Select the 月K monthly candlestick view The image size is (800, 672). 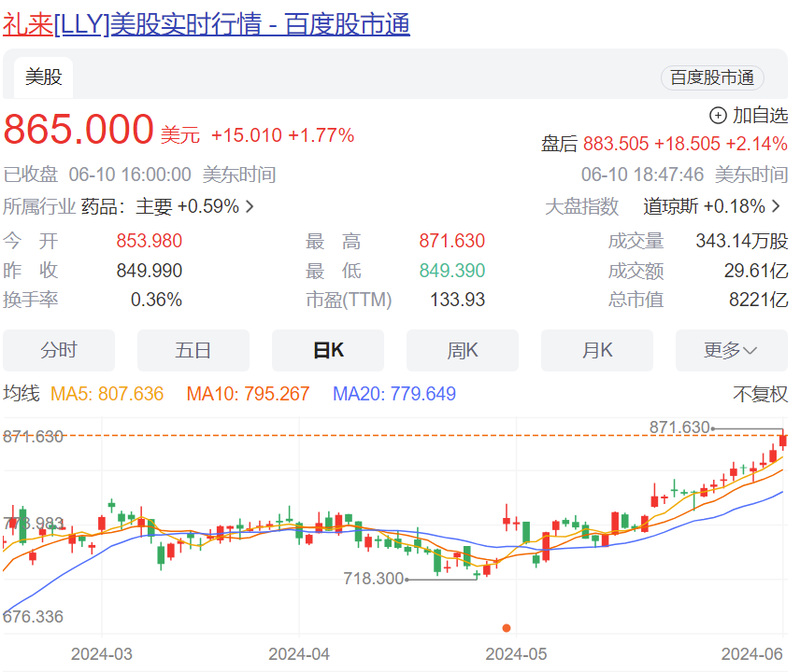tap(596, 350)
